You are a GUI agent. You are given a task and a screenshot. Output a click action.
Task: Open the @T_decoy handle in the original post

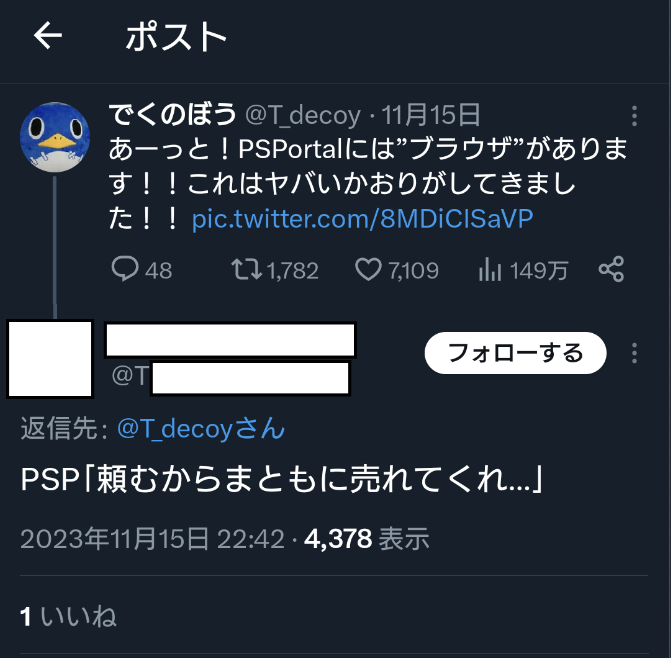pyautogui.click(x=303, y=116)
